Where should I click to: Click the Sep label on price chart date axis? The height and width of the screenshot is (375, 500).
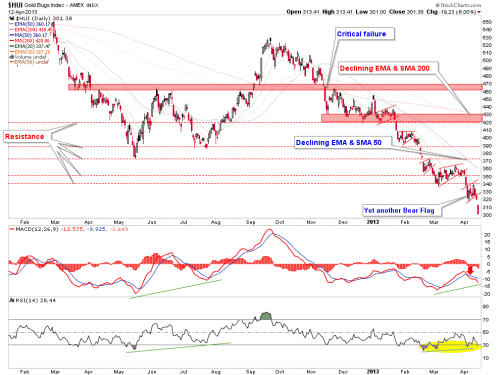[x=250, y=222]
